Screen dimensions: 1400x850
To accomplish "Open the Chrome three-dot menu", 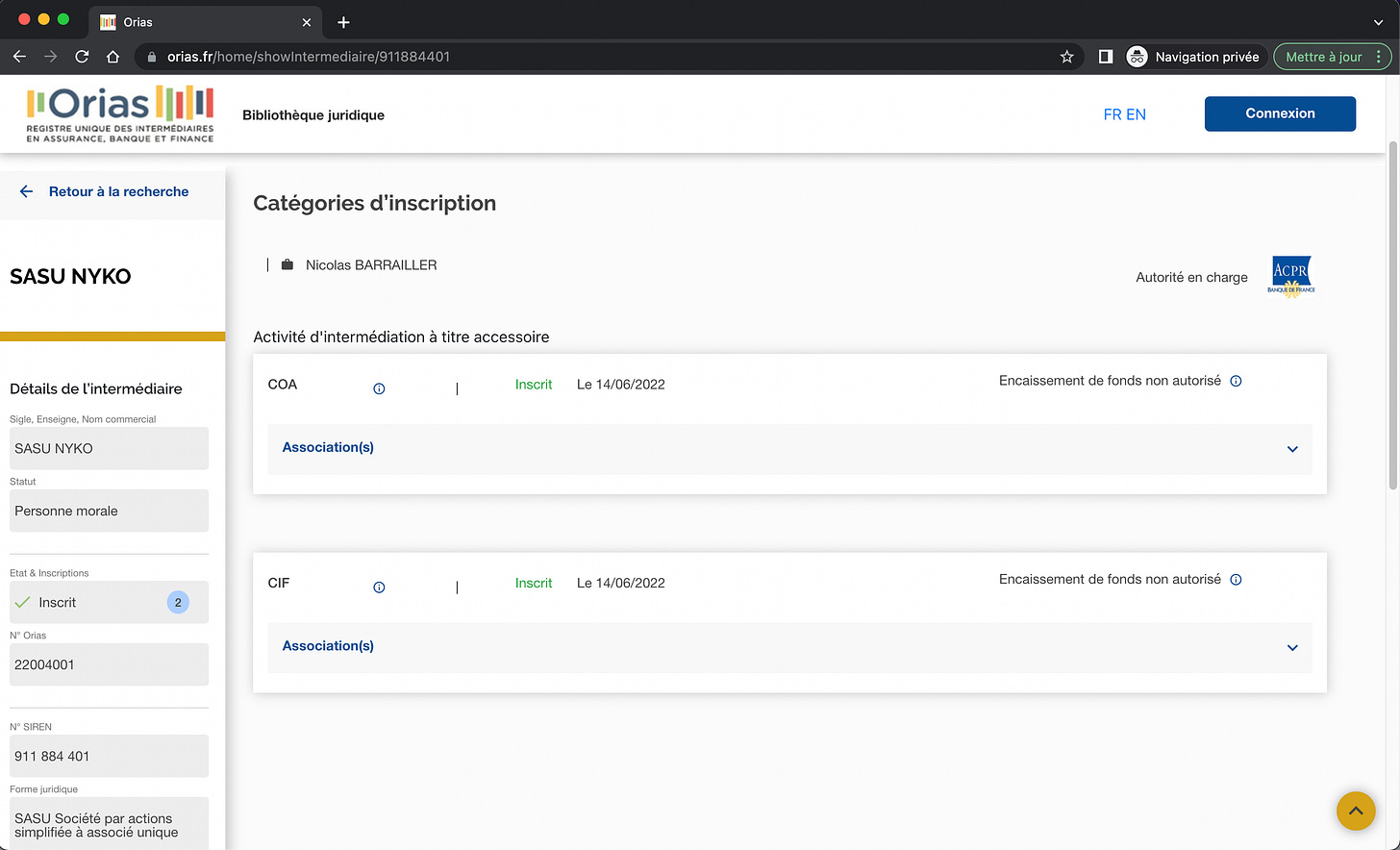I will coord(1379,57).
